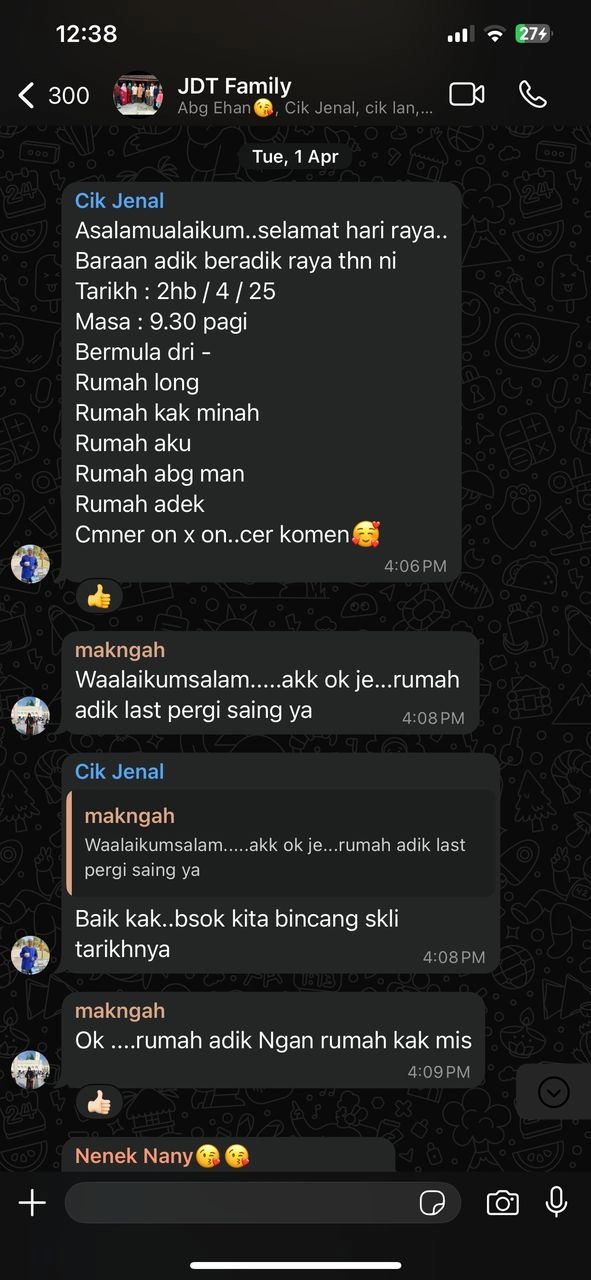Tap the Tue, 1 Apr date badge

(x=295, y=157)
